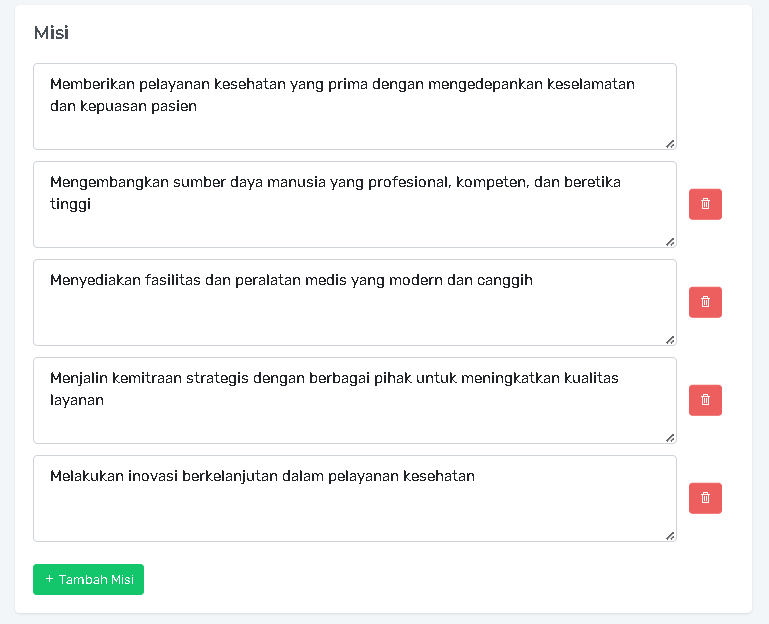This screenshot has width=769, height=624.
Task: Remove the "Menjalin kemitraan strategis" mission entry
Action: (705, 400)
